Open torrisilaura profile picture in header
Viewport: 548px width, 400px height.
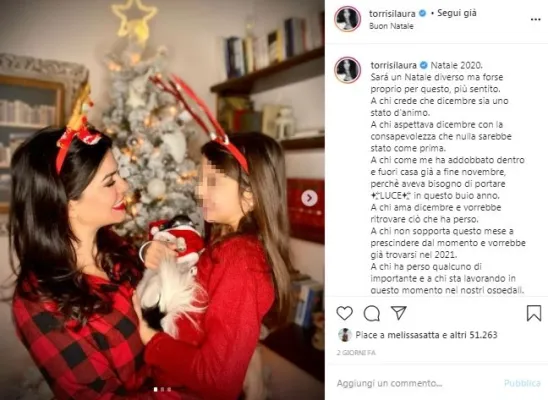[347, 19]
